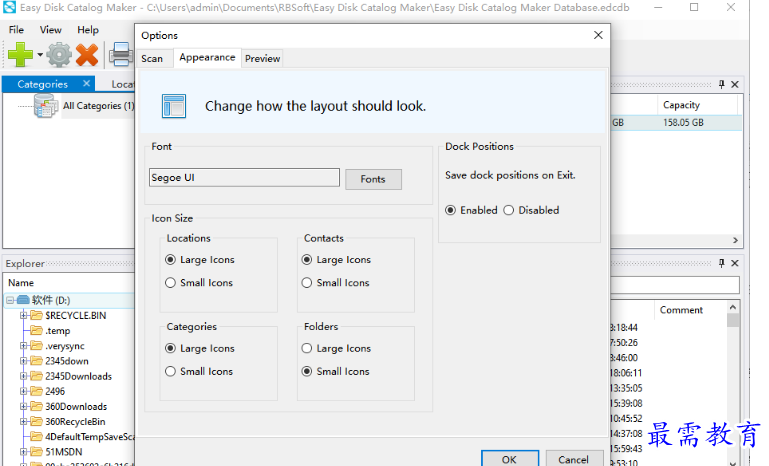Click the All Categories database icon
Screen dimensions: 769x466
[x=46, y=105]
